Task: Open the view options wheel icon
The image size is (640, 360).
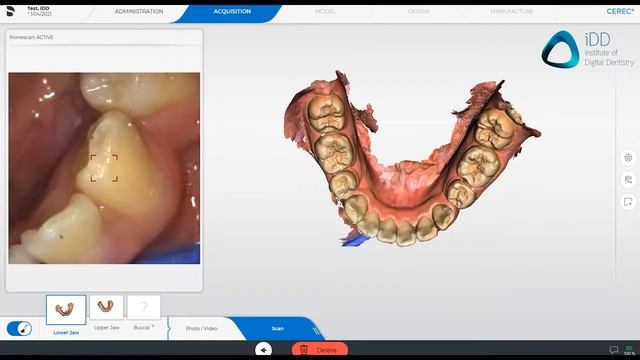Action: (x=628, y=158)
